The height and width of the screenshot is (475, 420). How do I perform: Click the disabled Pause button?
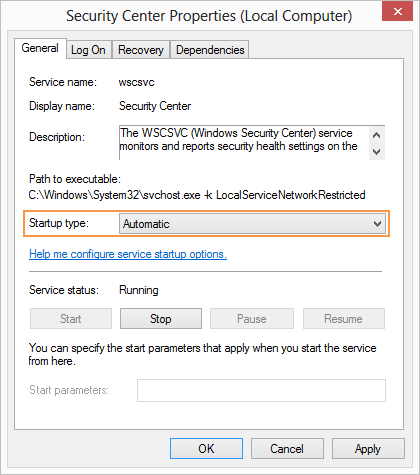(x=252, y=319)
